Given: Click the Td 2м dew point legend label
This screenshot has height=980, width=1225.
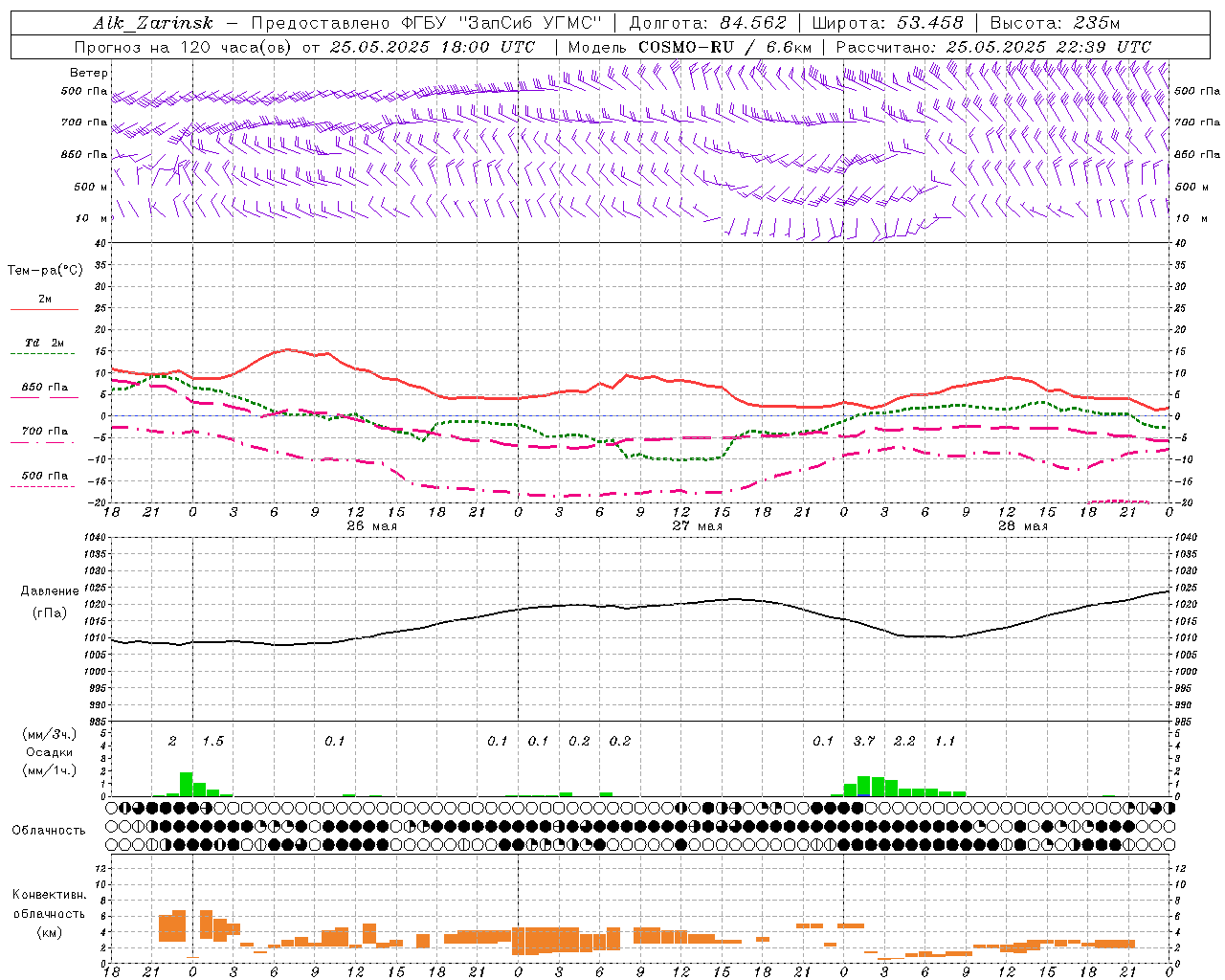Looking at the screenshot, I should pyautogui.click(x=45, y=343).
